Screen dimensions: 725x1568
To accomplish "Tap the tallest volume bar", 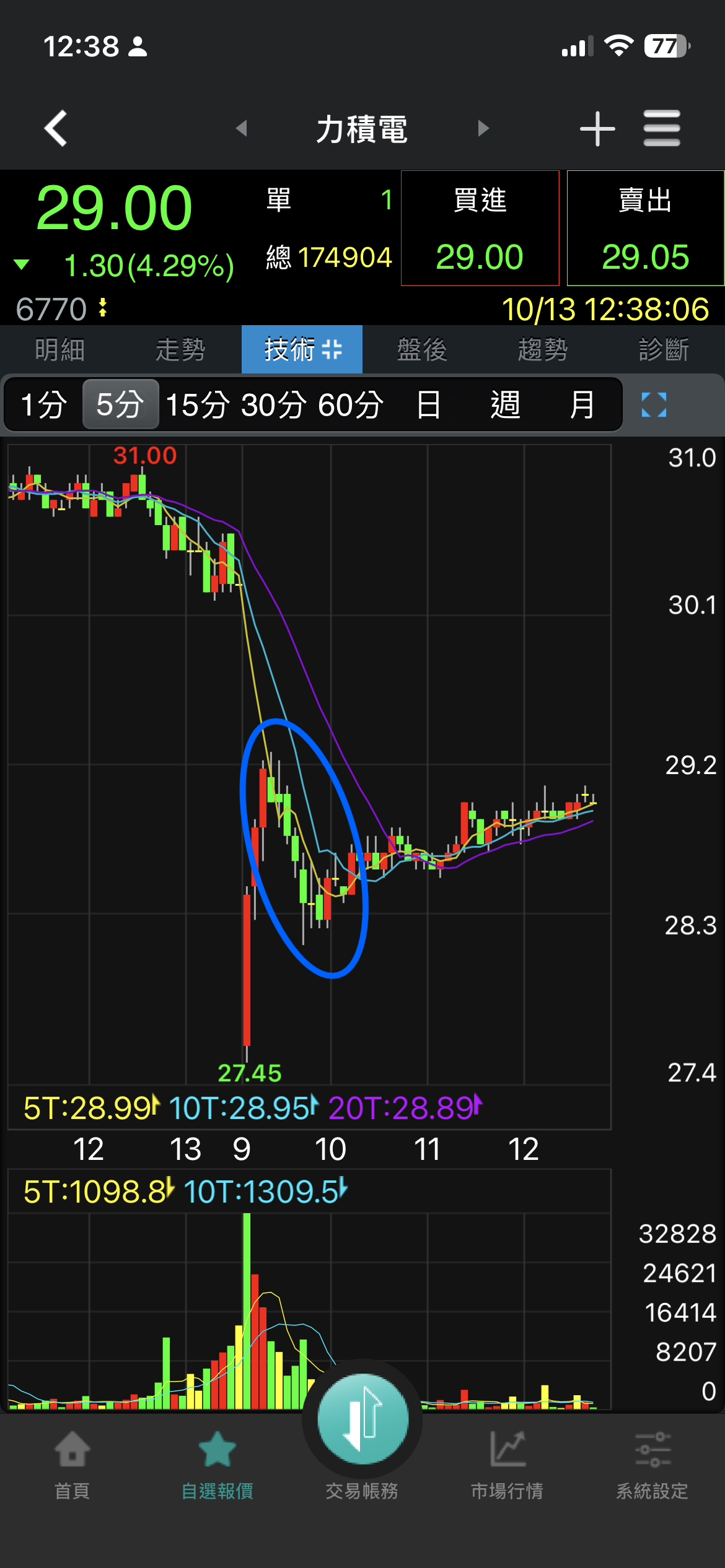I will coord(247,1310).
